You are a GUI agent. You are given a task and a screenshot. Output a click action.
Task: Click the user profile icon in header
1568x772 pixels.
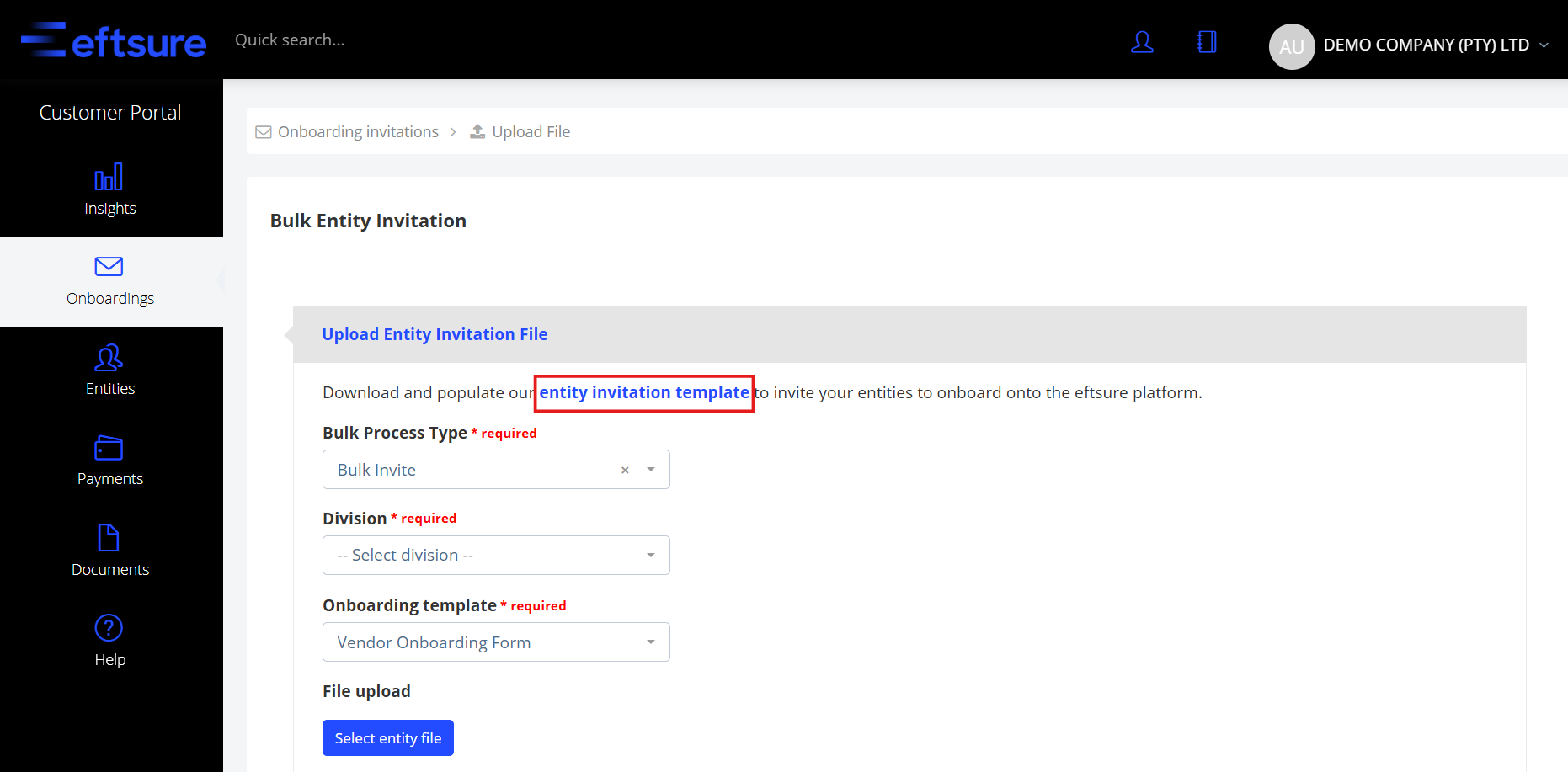(1142, 42)
